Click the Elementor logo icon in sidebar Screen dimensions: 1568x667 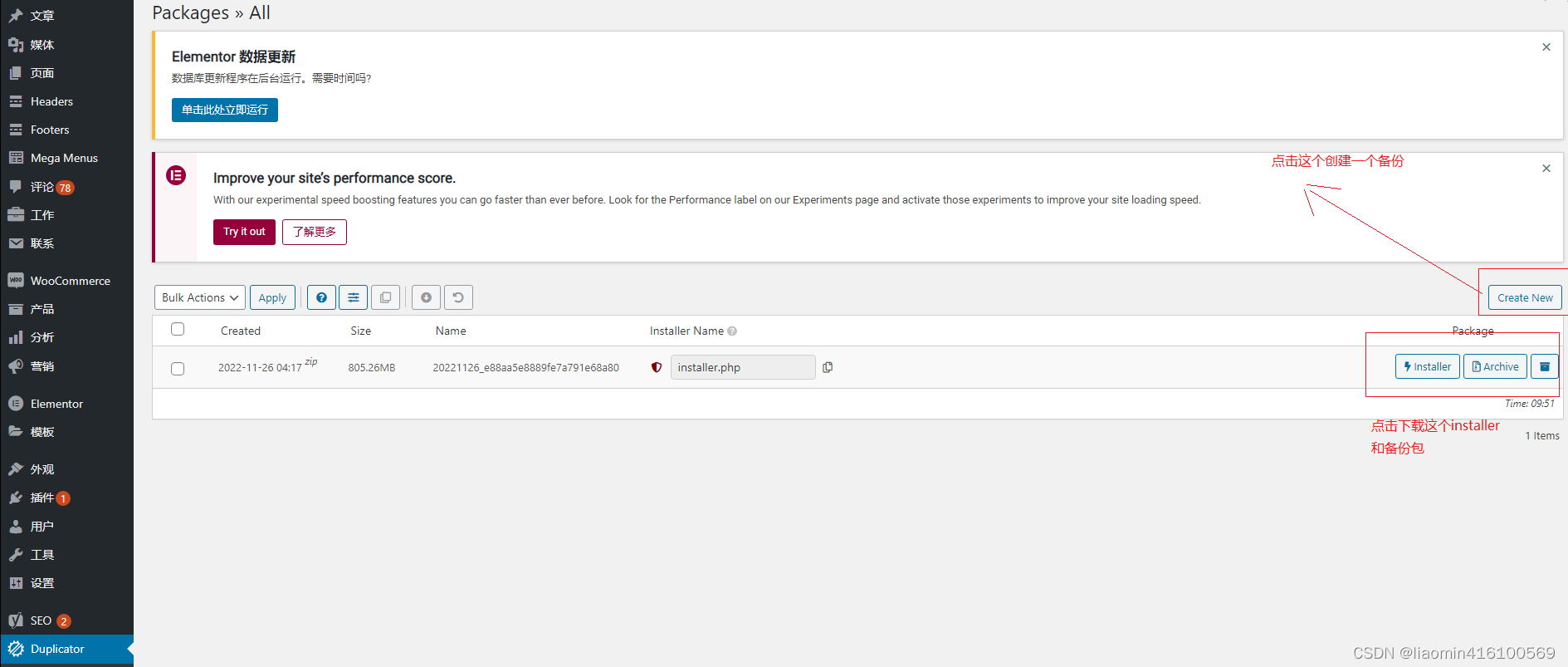tap(16, 404)
